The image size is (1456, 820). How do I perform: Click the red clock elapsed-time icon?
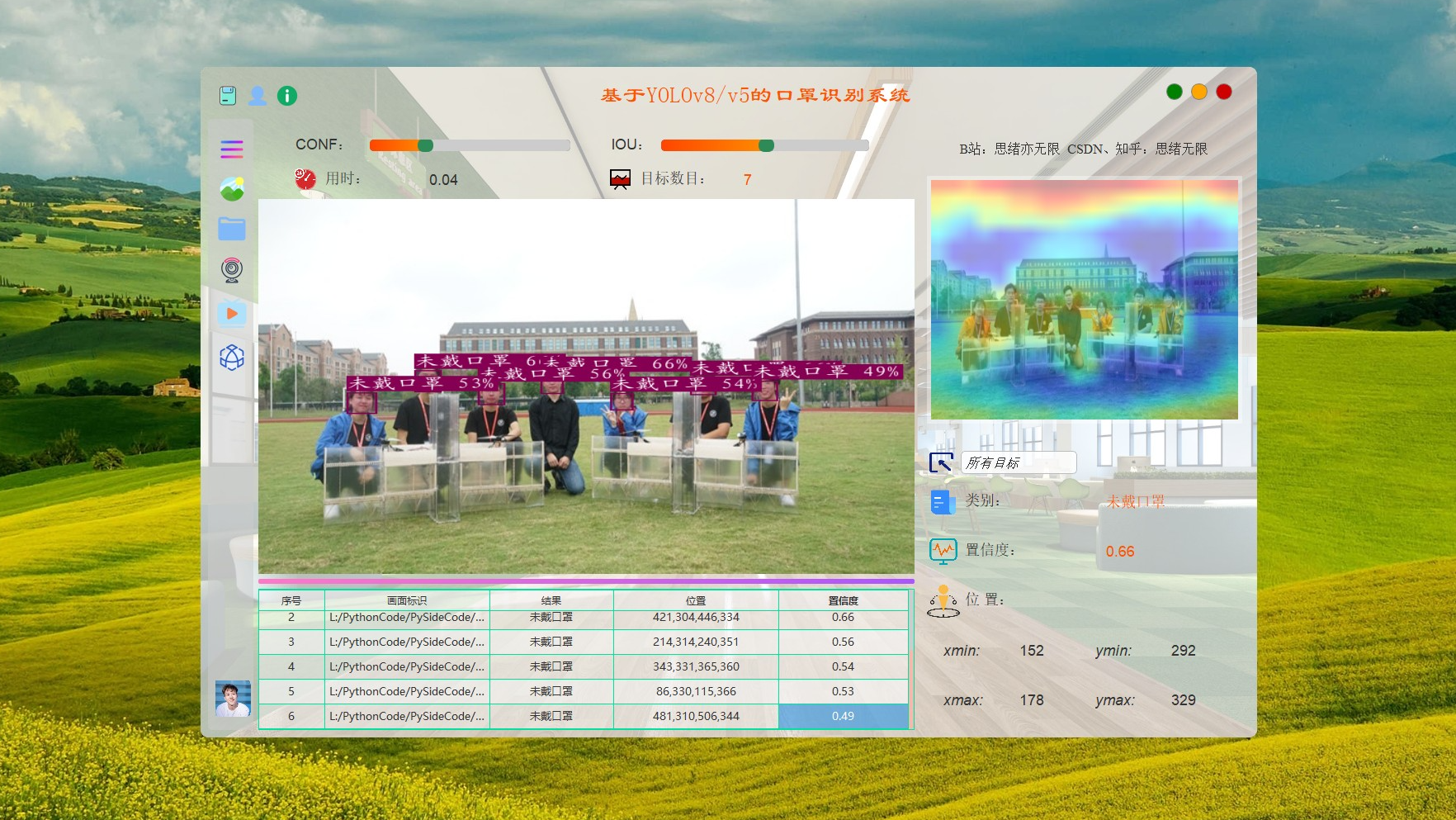pyautogui.click(x=305, y=178)
